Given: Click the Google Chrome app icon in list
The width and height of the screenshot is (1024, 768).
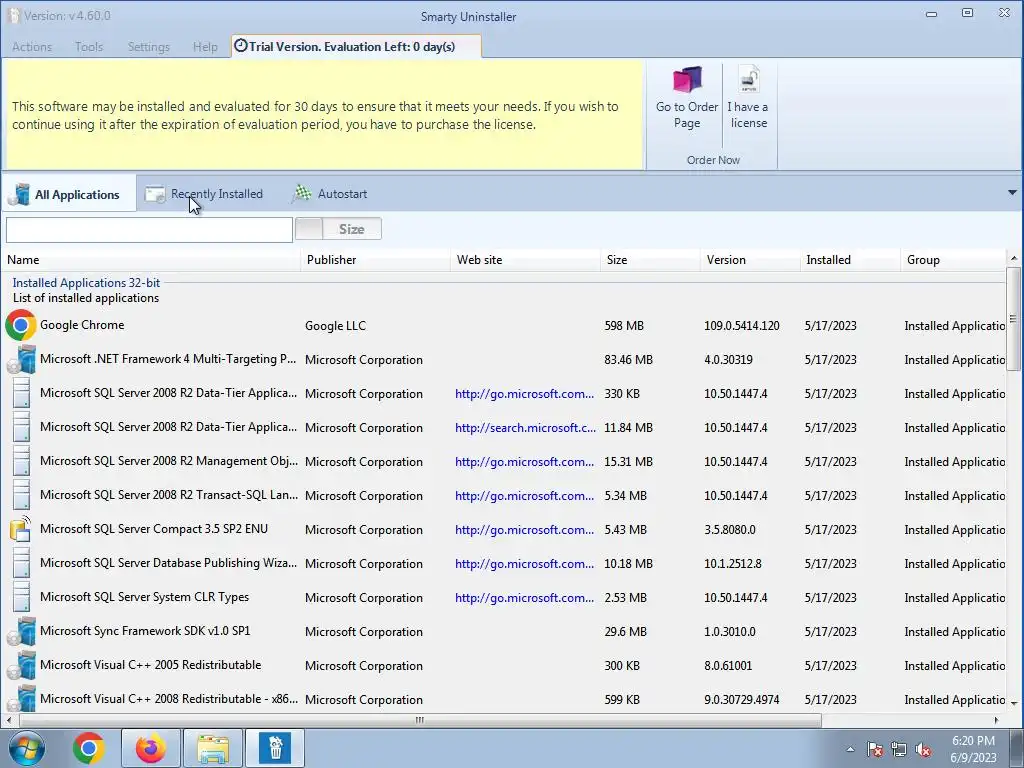Looking at the screenshot, I should pyautogui.click(x=21, y=325).
